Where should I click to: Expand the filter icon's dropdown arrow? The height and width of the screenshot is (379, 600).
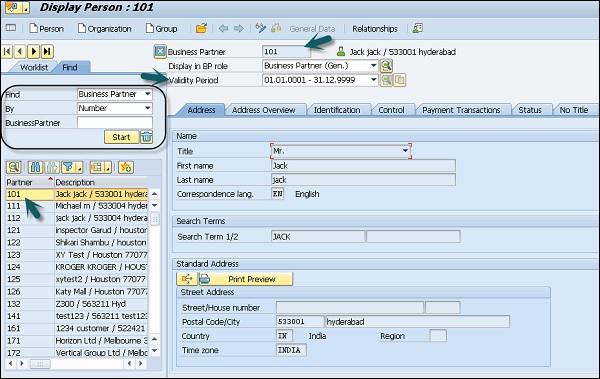click(x=80, y=168)
